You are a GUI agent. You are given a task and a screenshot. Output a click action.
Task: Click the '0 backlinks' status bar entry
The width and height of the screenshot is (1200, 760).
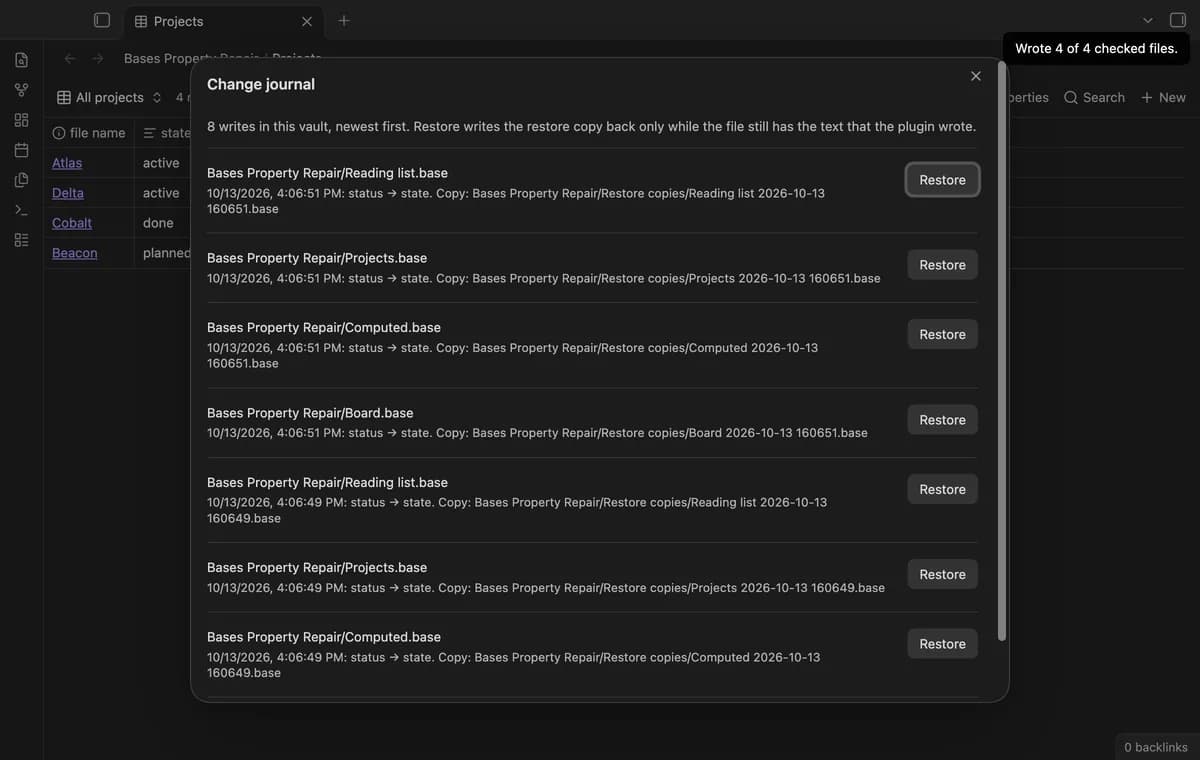click(x=1156, y=747)
